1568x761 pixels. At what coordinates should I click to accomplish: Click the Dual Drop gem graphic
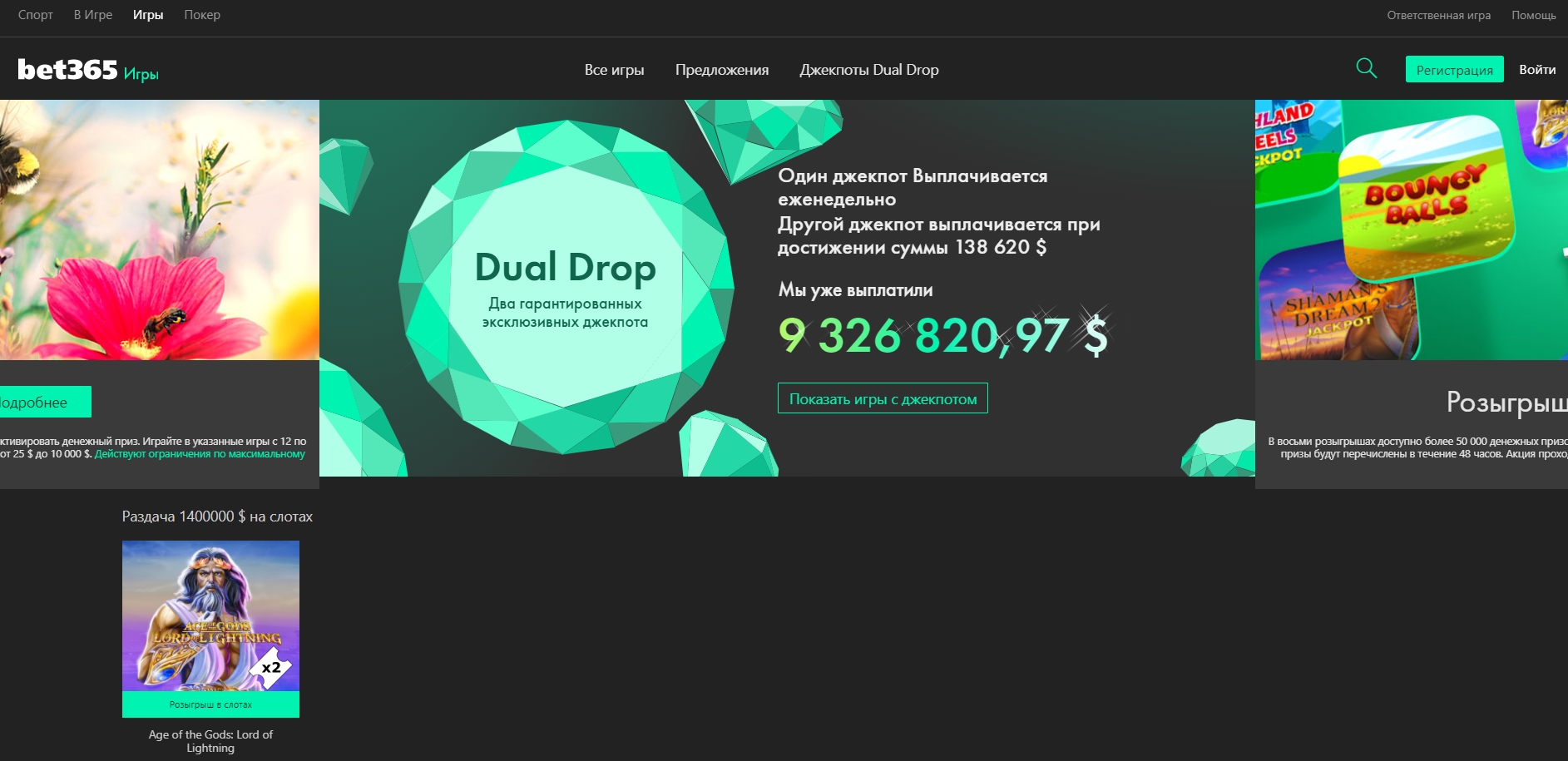point(566,287)
